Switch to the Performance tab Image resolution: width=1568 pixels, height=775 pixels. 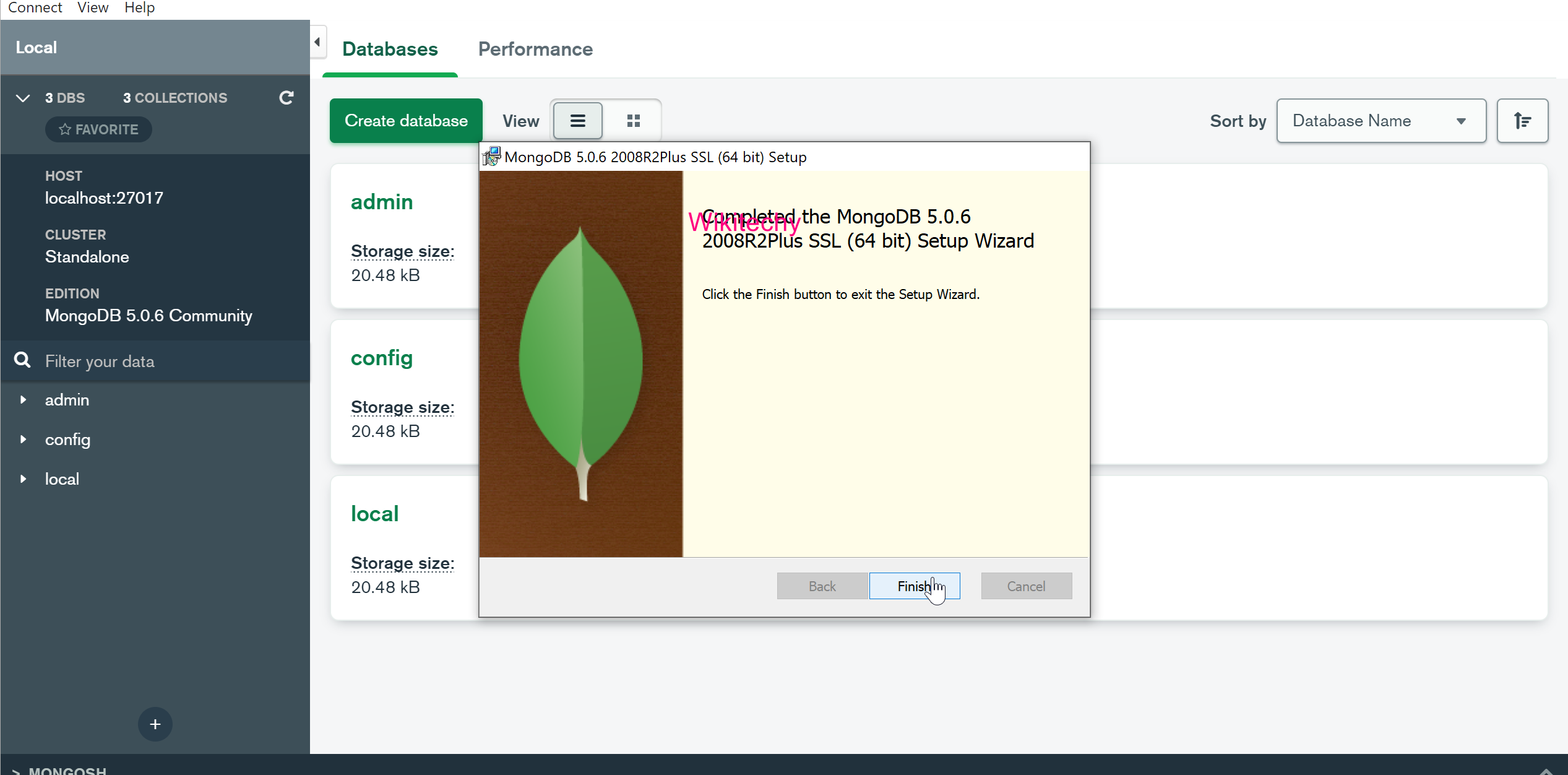point(535,49)
